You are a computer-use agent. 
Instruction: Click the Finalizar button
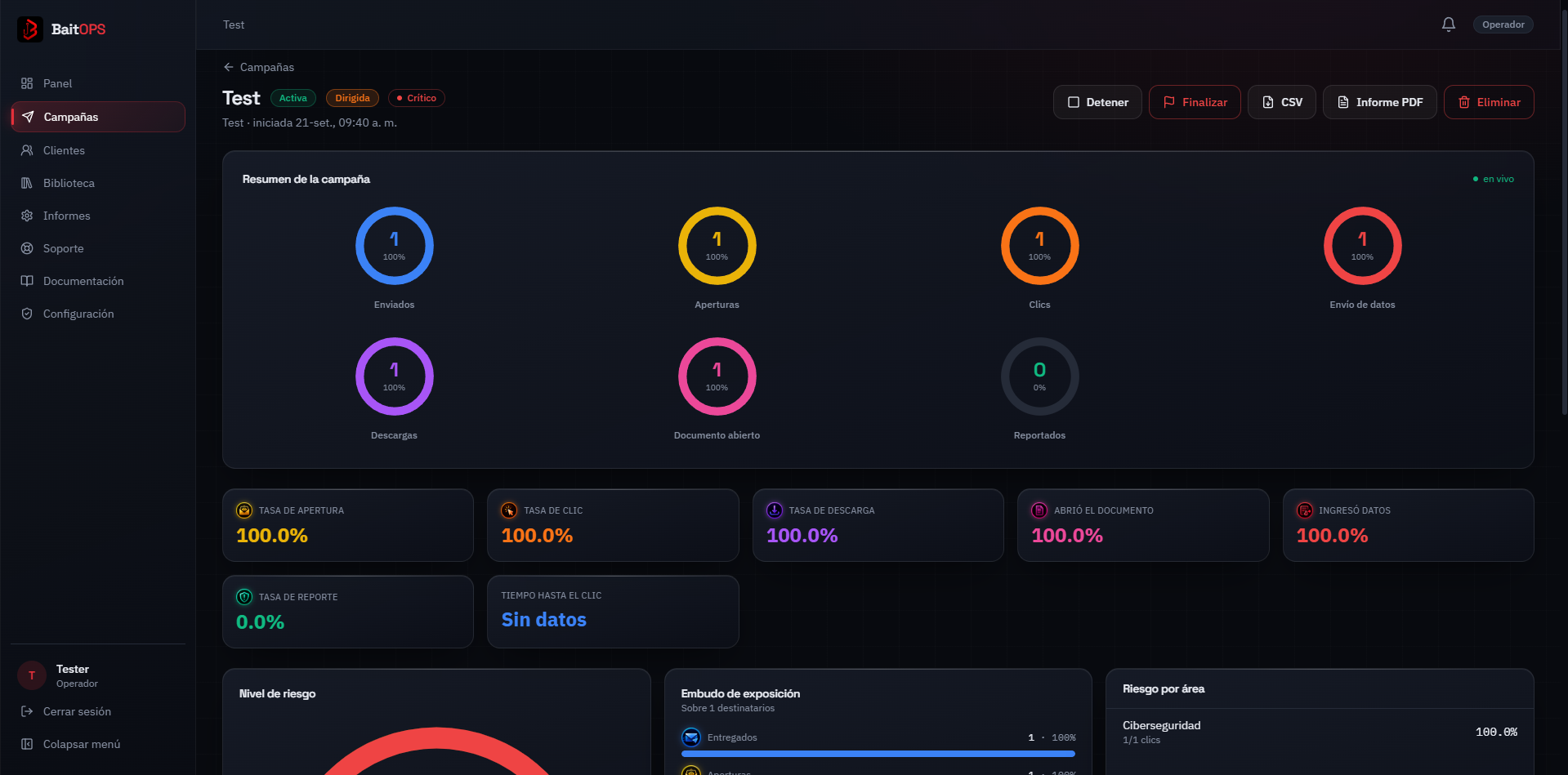[x=1195, y=102]
